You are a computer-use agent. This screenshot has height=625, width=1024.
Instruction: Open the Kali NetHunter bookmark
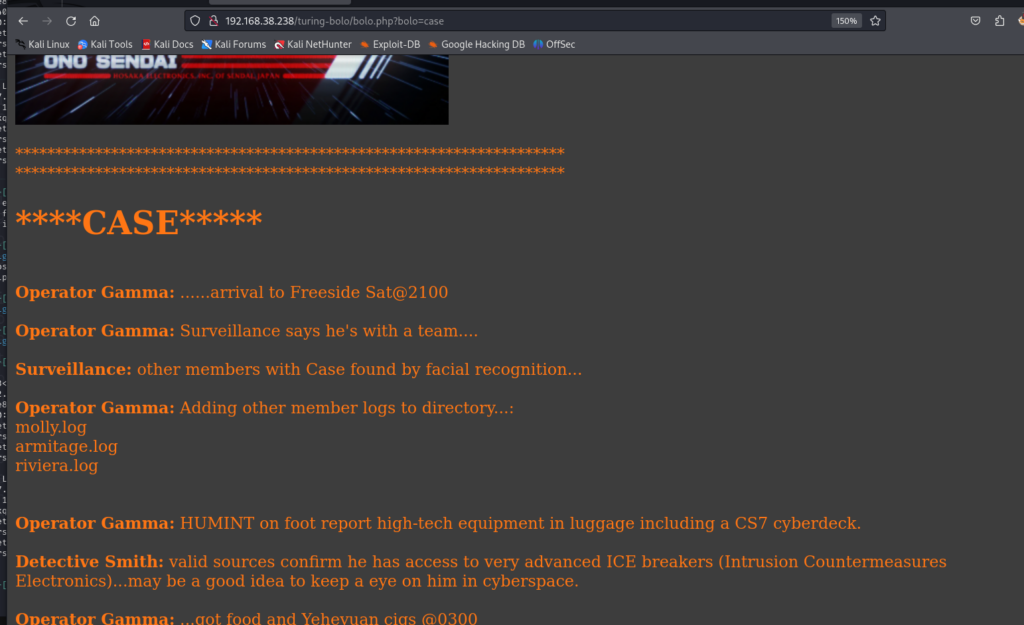coord(313,44)
